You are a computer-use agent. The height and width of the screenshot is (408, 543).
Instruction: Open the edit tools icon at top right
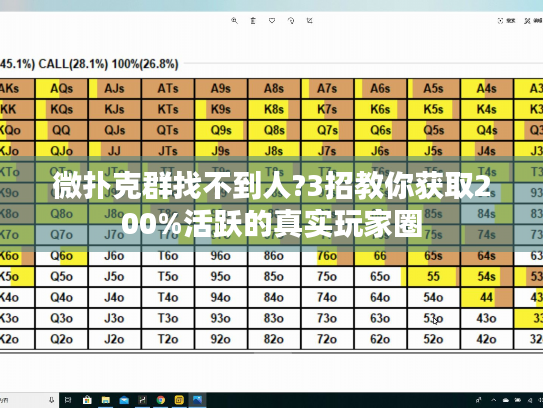(527, 21)
